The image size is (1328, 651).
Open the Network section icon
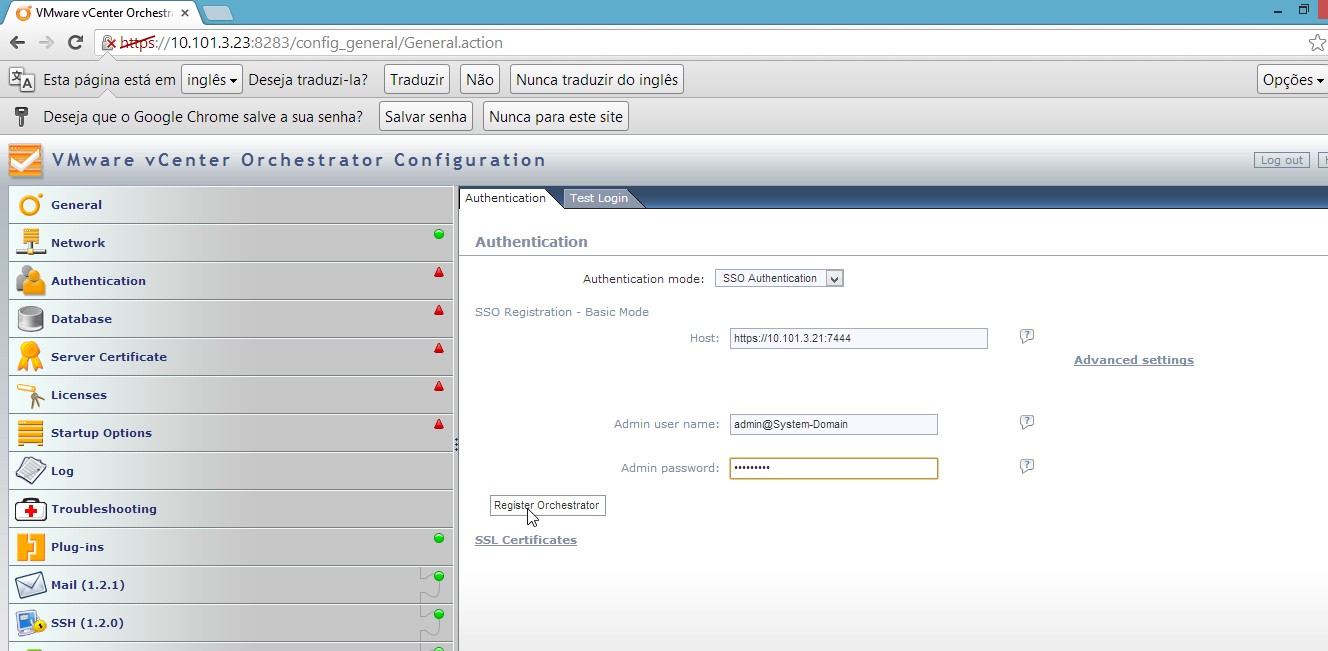click(31, 243)
